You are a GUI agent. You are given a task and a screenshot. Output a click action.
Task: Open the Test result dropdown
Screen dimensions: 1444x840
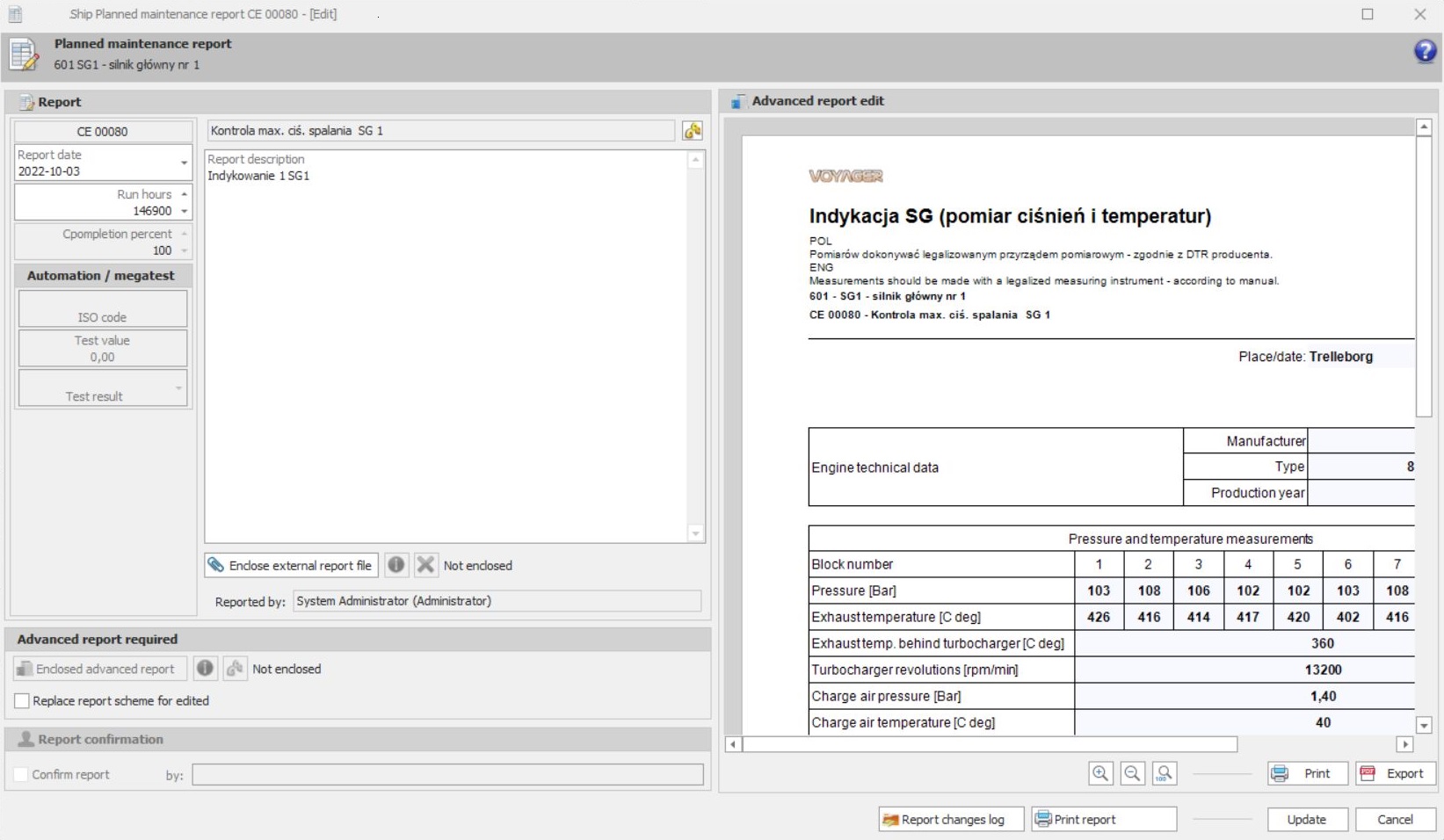tap(178, 388)
